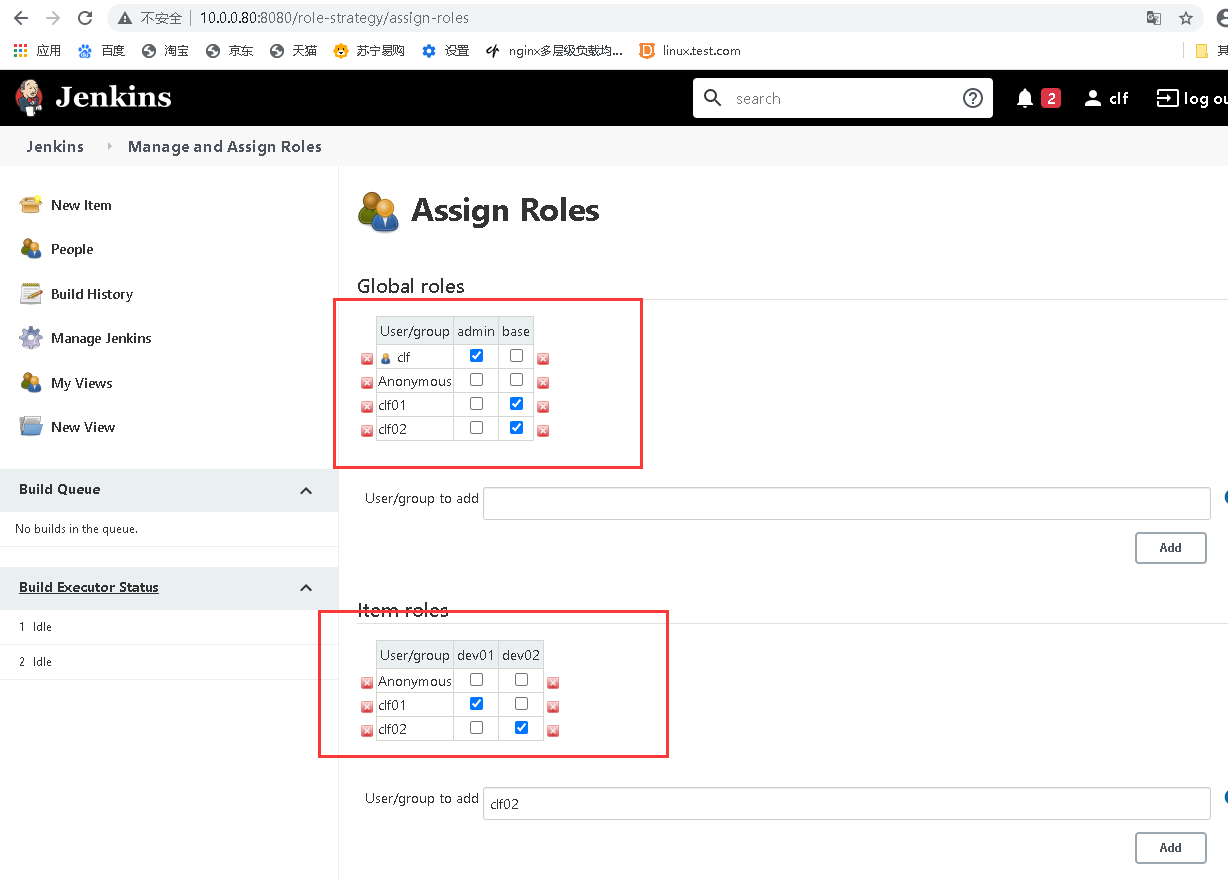Remove Anonymous using left red X in Item roles
Screen dimensions: 1228x880
tap(367, 683)
